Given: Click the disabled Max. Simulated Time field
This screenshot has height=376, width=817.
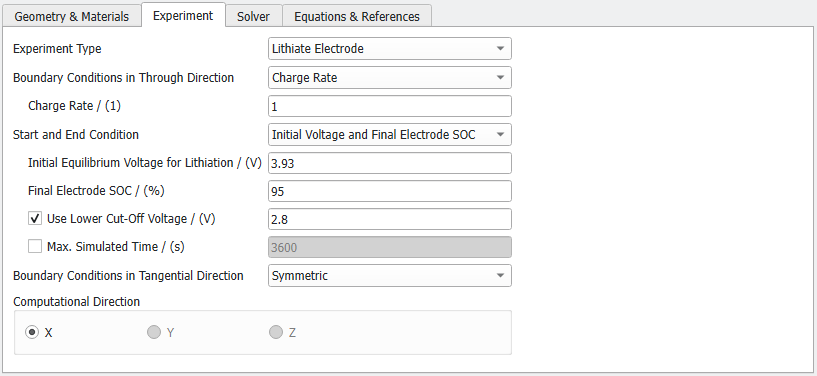Looking at the screenshot, I should [390, 247].
